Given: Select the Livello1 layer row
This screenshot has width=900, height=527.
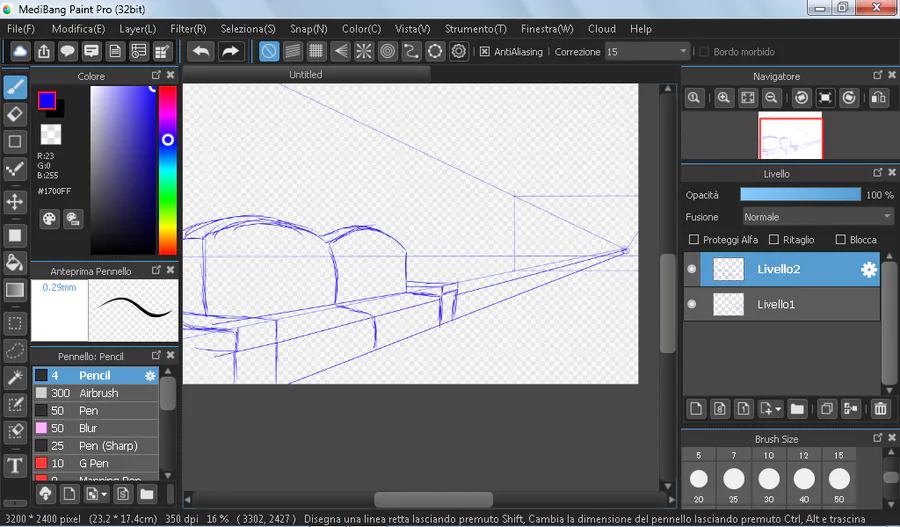Looking at the screenshot, I should (x=782, y=304).
